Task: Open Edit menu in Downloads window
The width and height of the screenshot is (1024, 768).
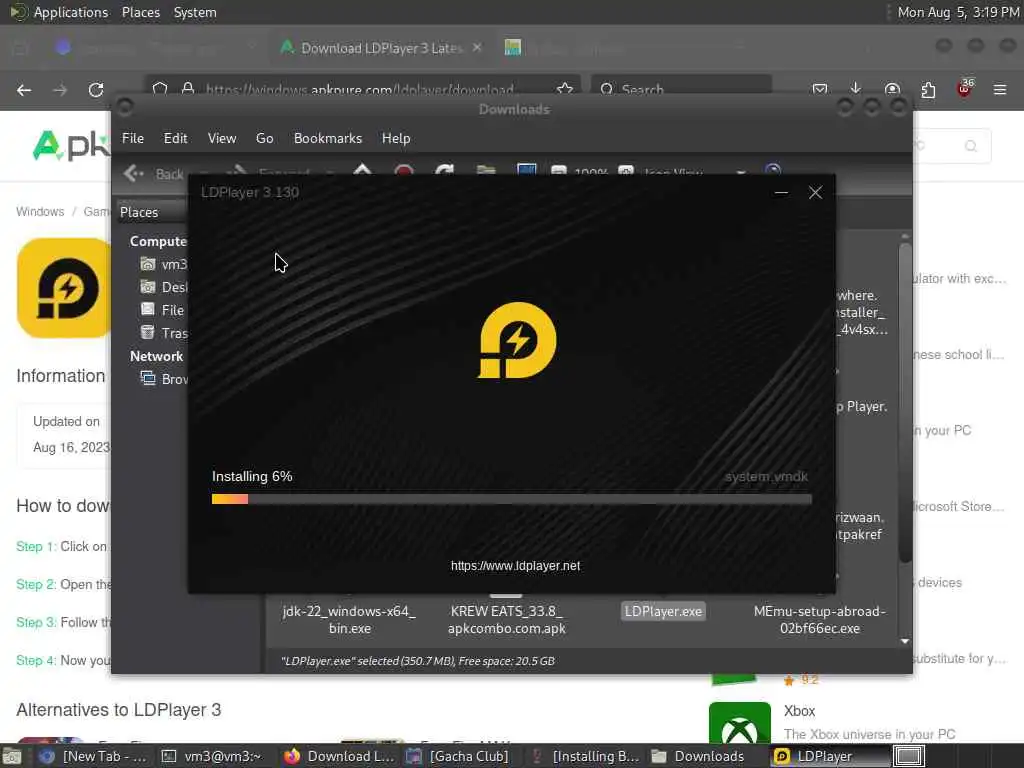Action: (176, 138)
